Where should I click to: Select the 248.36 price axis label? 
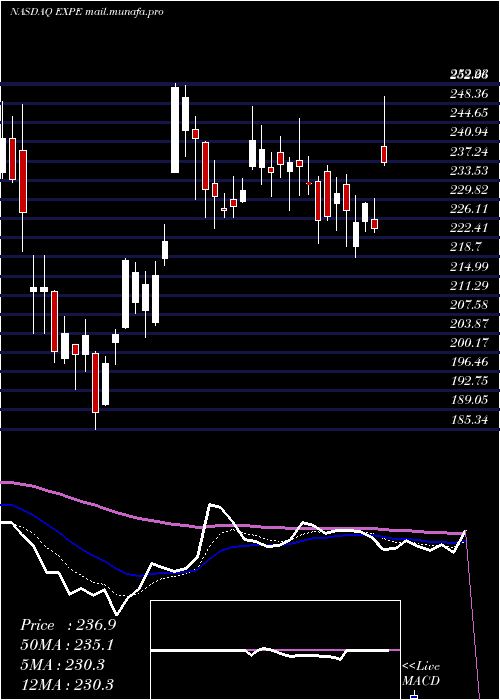(x=469, y=94)
